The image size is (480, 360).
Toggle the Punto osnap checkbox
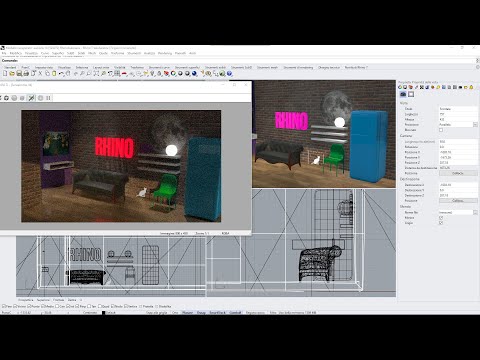(29, 306)
